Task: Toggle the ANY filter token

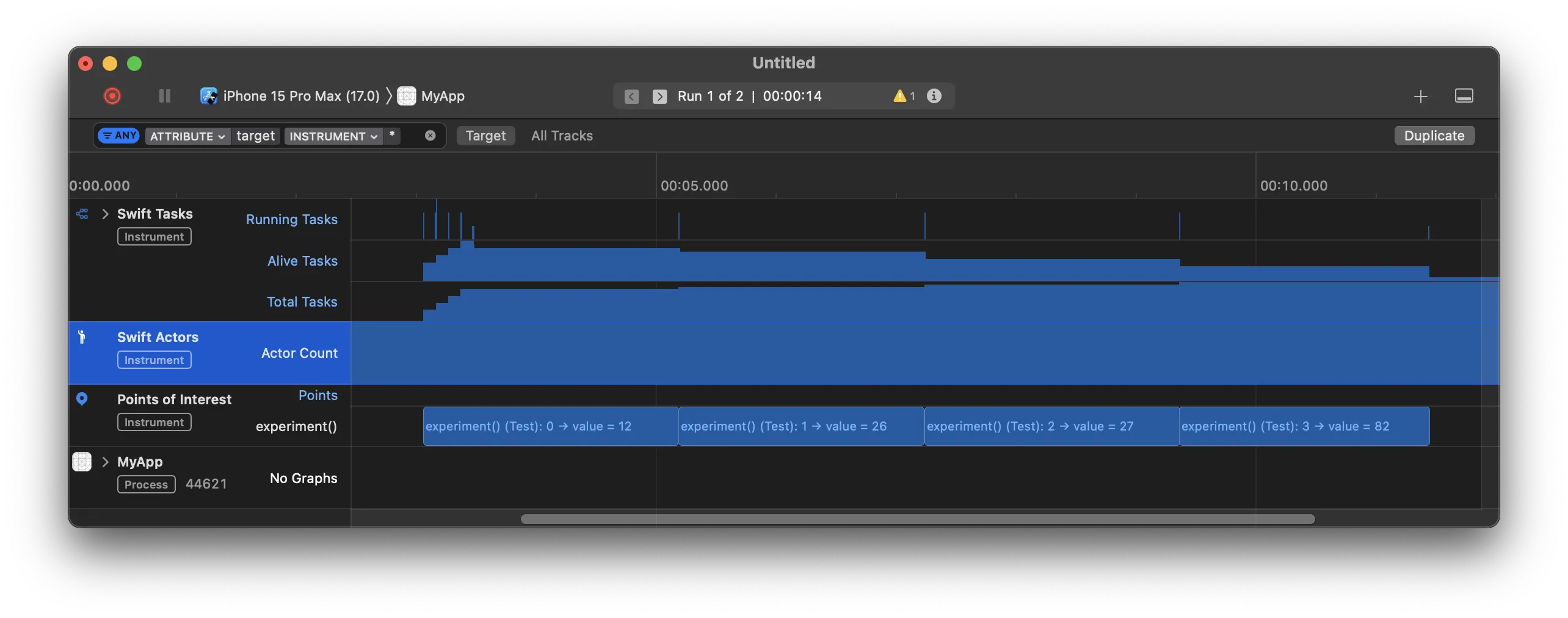Action: click(x=119, y=136)
